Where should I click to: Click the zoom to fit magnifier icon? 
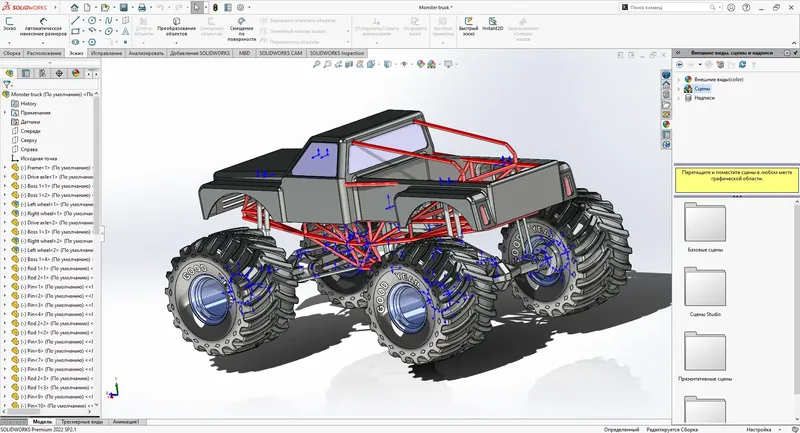point(316,64)
